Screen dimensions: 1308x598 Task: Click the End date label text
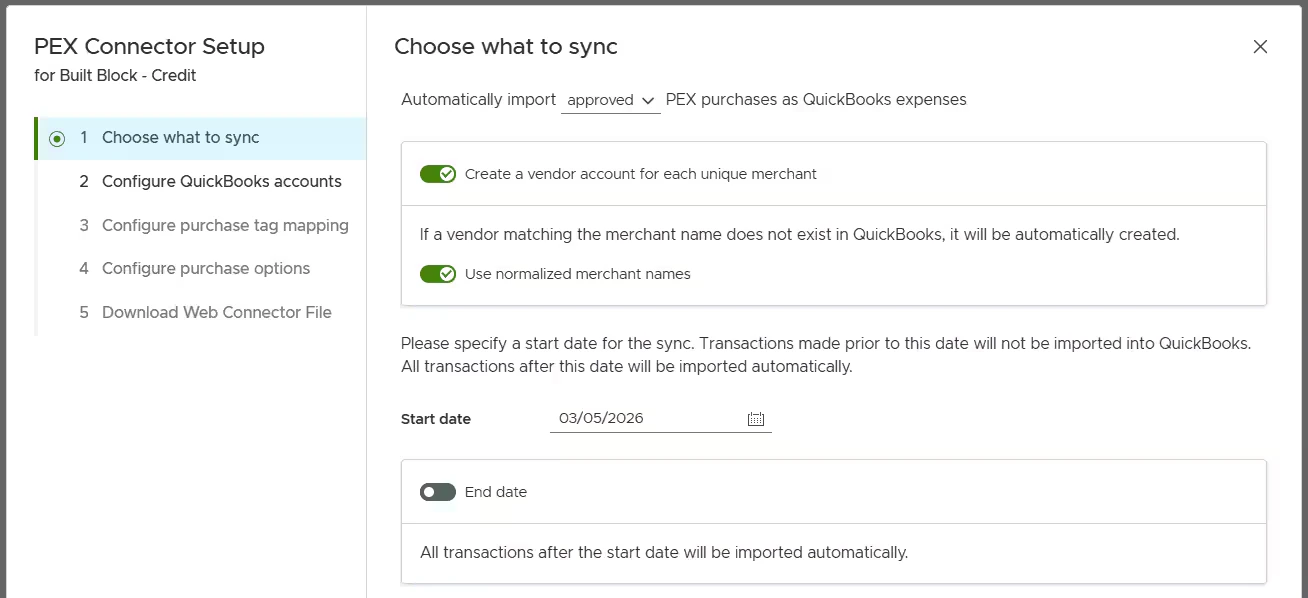click(496, 492)
